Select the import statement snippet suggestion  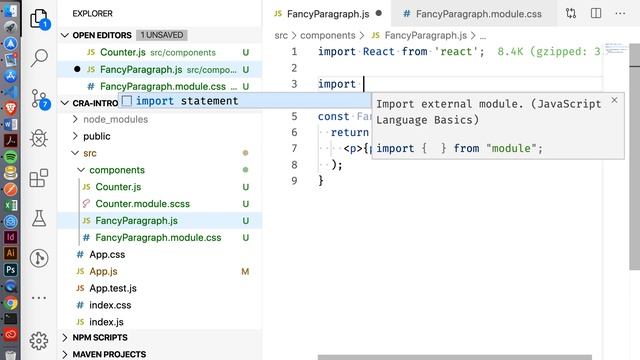click(244, 101)
